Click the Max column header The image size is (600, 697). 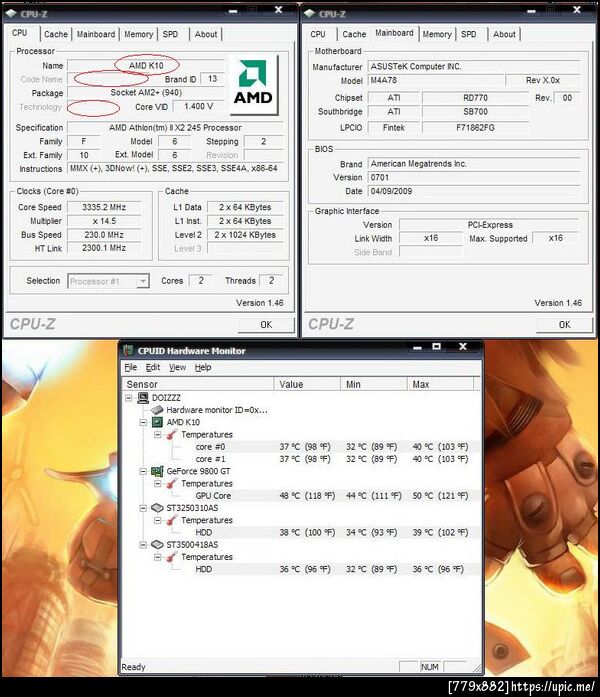click(x=440, y=384)
